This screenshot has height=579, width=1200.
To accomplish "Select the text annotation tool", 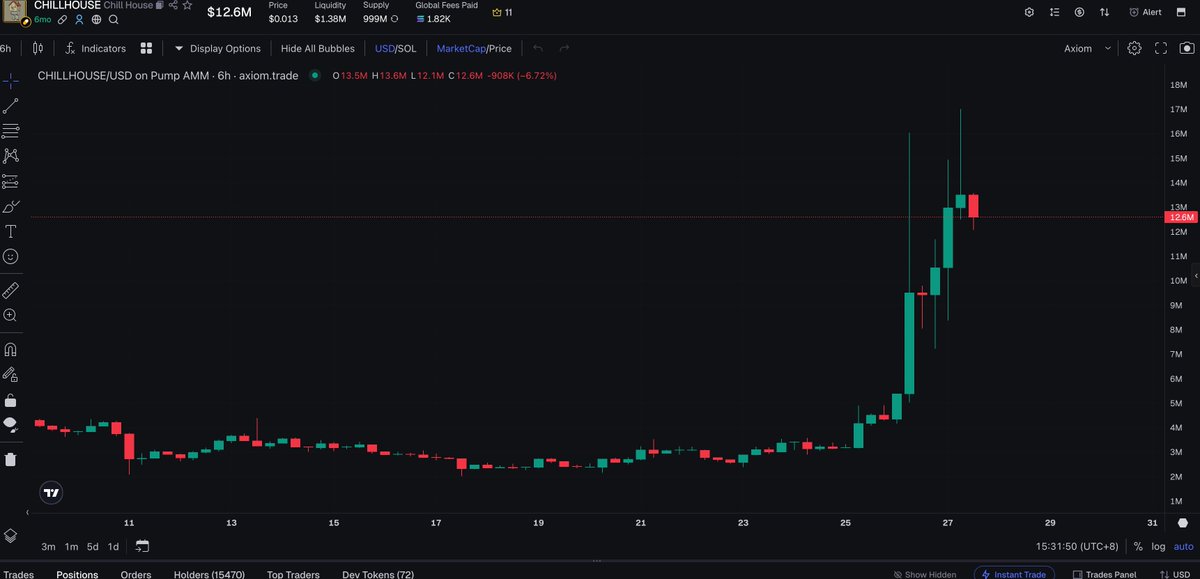I will coord(10,231).
